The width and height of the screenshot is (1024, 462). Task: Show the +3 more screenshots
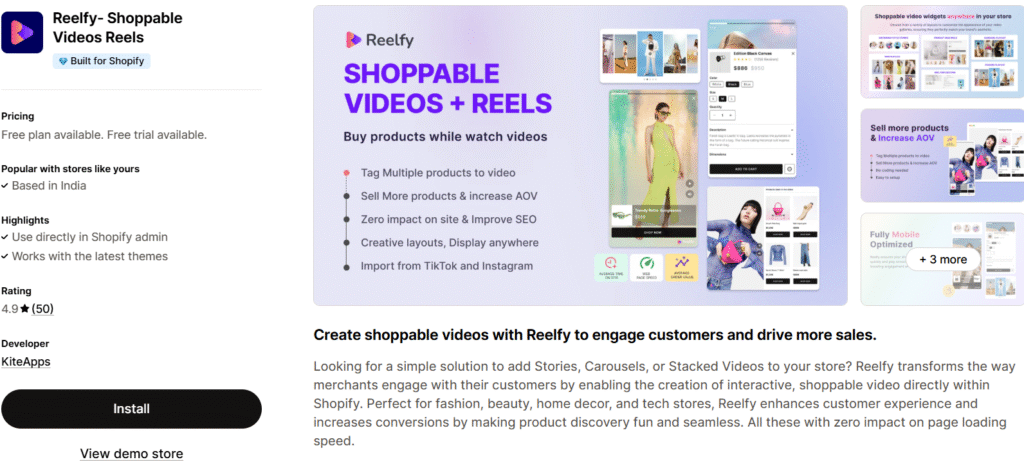(943, 259)
